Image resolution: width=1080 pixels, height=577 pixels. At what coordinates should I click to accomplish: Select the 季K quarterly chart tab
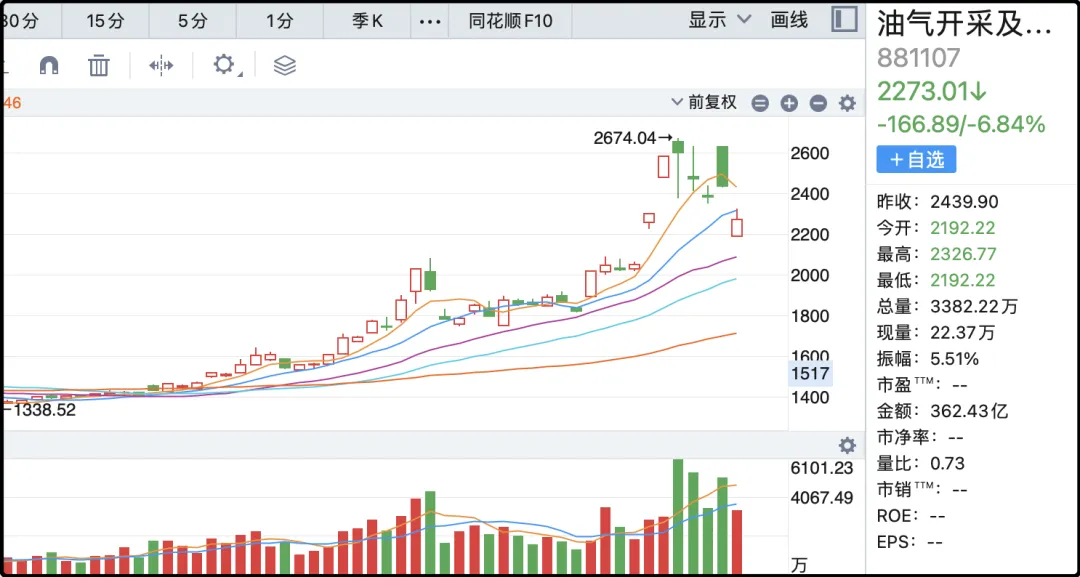[x=367, y=21]
